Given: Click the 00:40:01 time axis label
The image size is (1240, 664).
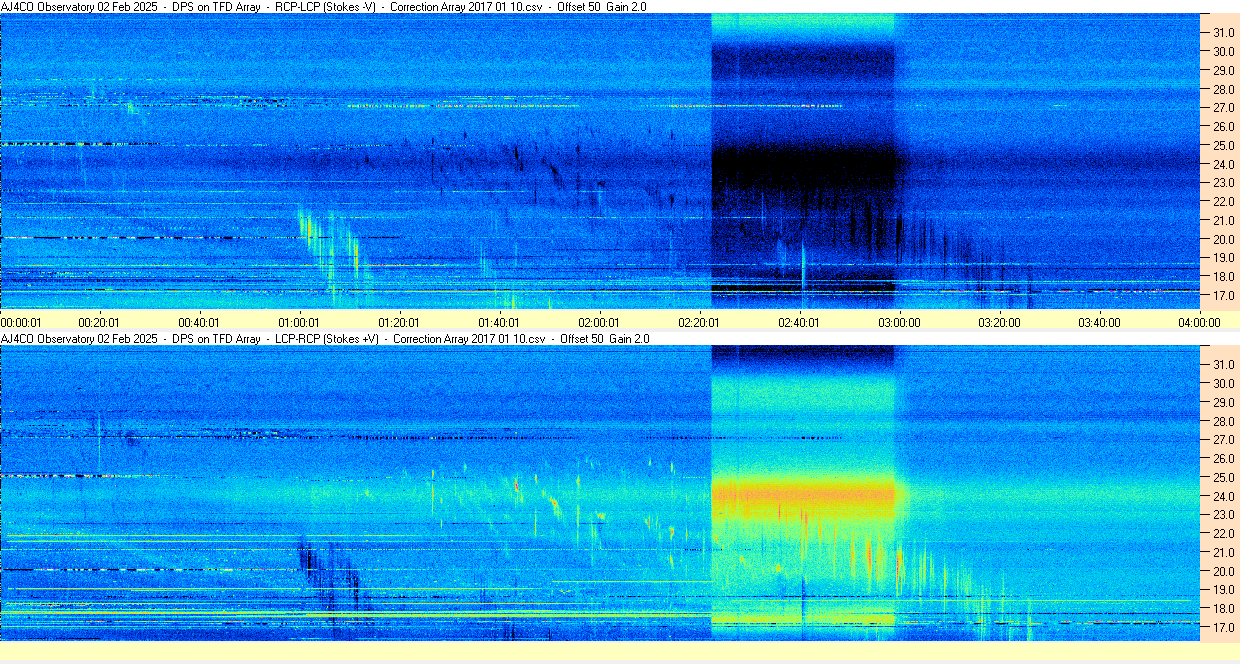Looking at the screenshot, I should coord(199,322).
